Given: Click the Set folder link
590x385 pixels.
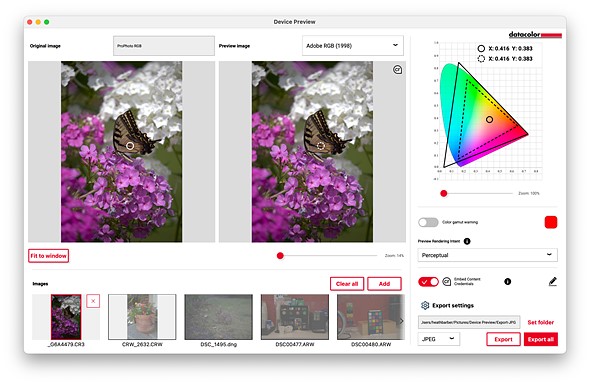Looking at the screenshot, I should [540, 322].
